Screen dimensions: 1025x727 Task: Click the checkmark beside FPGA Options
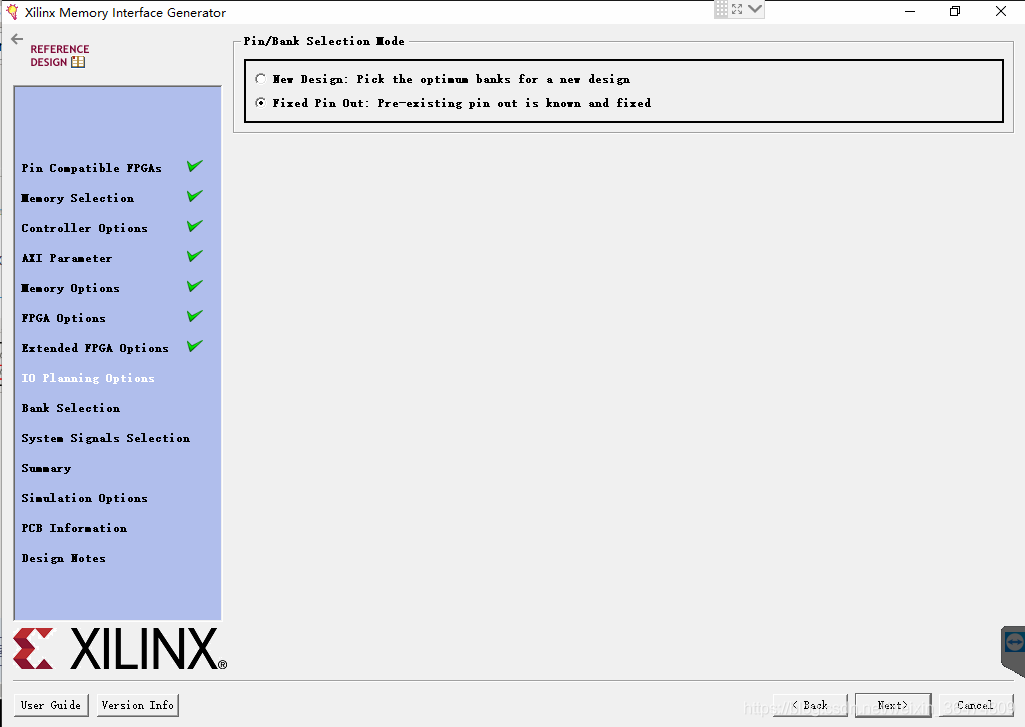click(x=195, y=316)
